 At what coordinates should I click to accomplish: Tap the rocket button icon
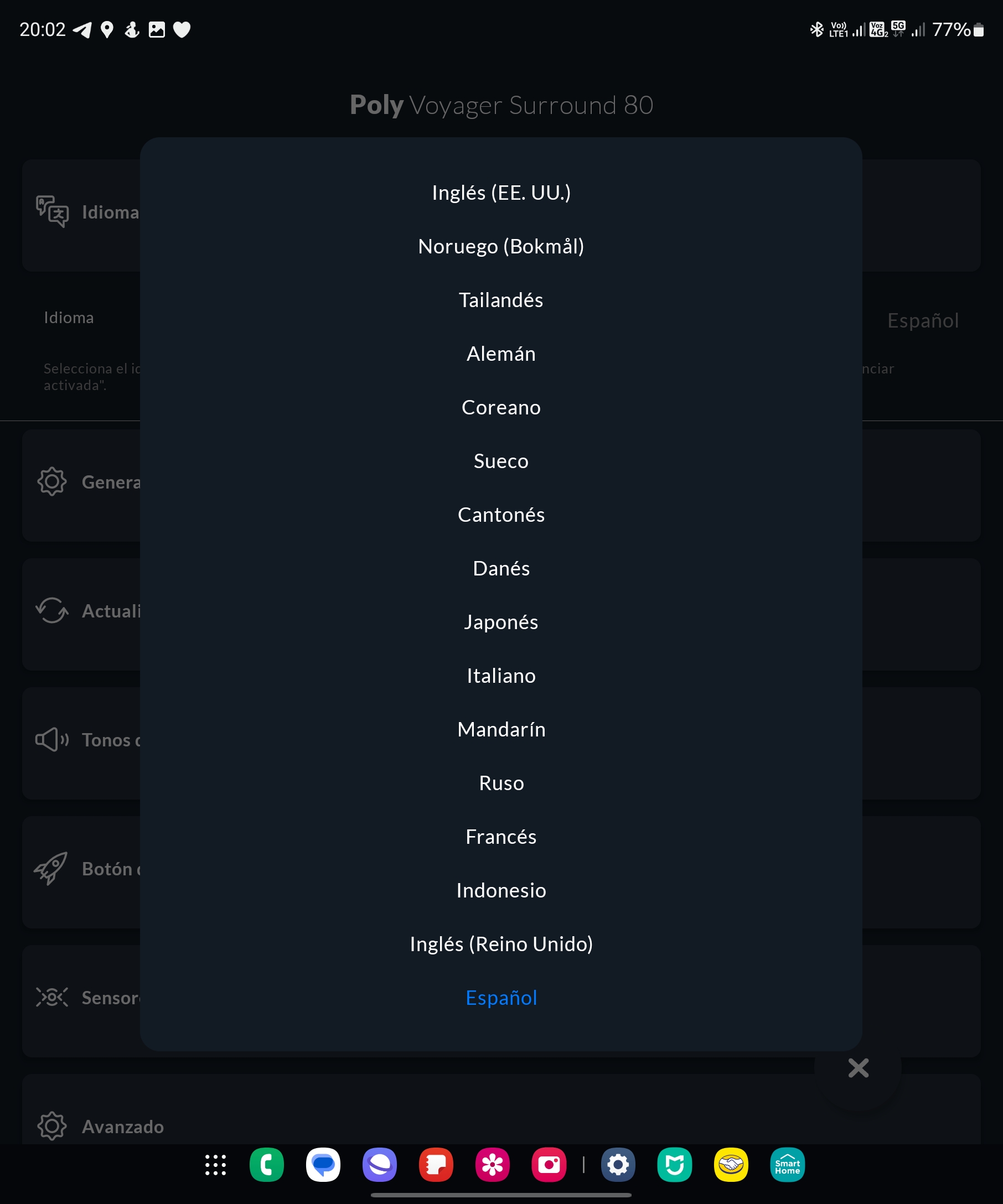coord(51,868)
